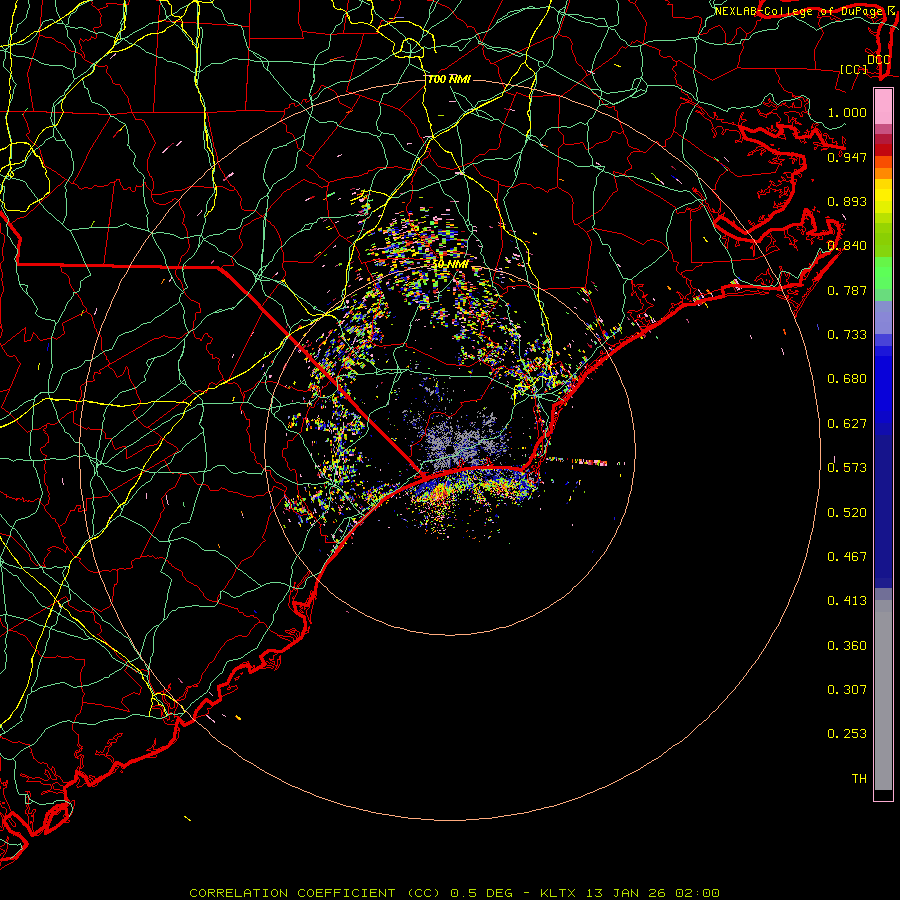Select the 0.947 color scale value
The width and height of the screenshot is (900, 900).
point(847,157)
